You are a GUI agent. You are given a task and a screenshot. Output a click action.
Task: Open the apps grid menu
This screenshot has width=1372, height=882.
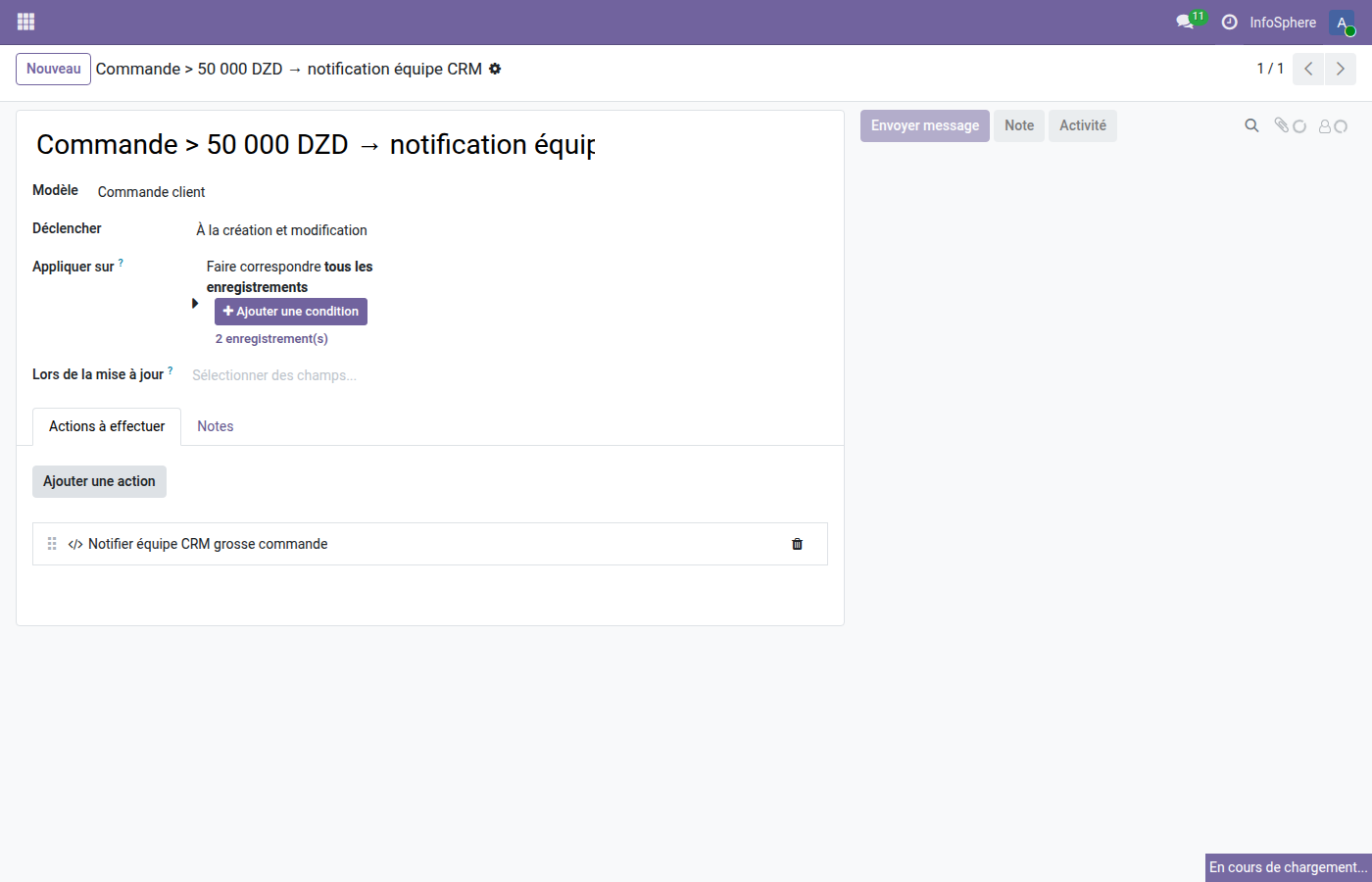coord(26,22)
